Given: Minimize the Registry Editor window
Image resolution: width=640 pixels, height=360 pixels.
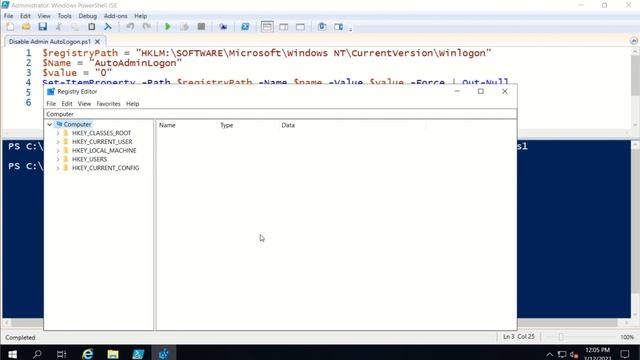Looking at the screenshot, I should click(457, 91).
